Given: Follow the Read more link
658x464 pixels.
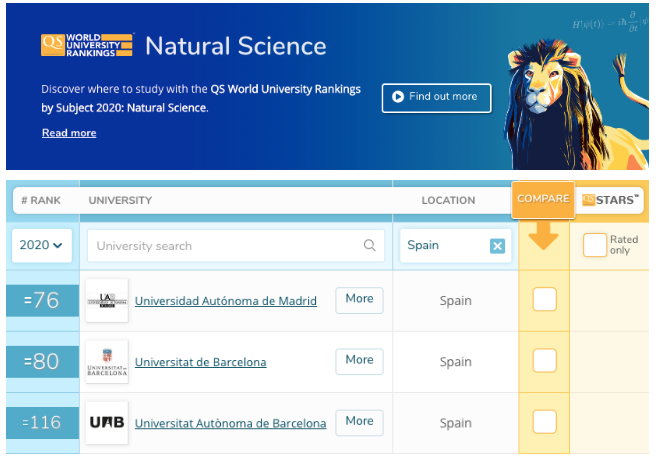Looking at the screenshot, I should 69,133.
